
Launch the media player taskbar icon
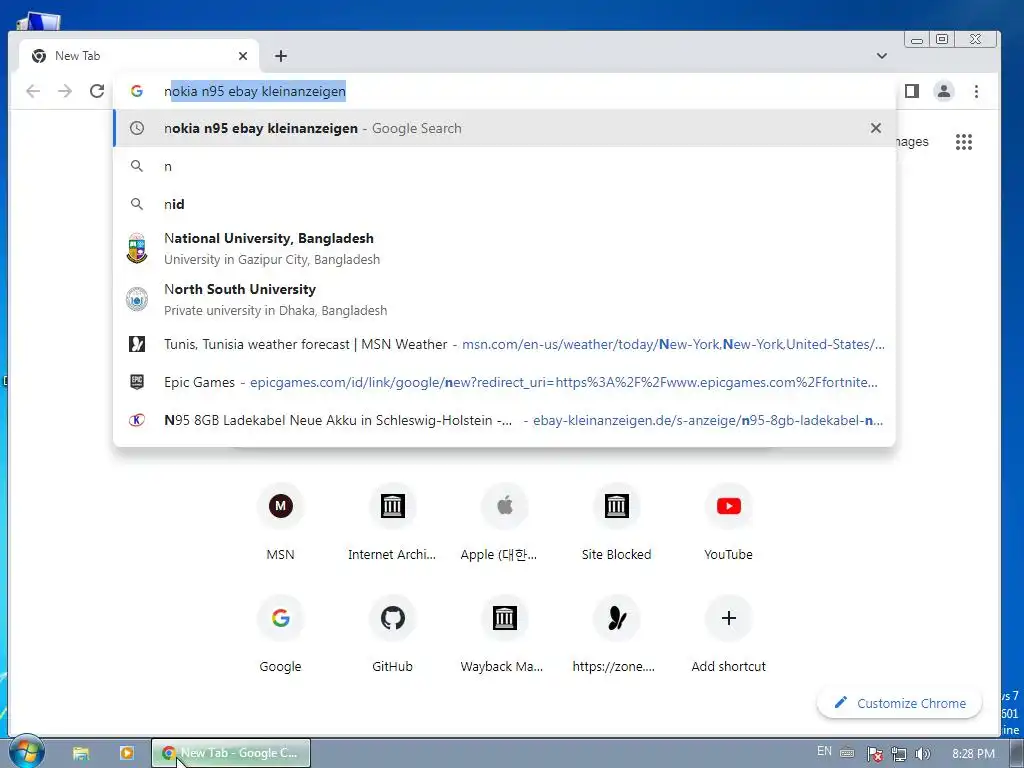pyautogui.click(x=127, y=753)
